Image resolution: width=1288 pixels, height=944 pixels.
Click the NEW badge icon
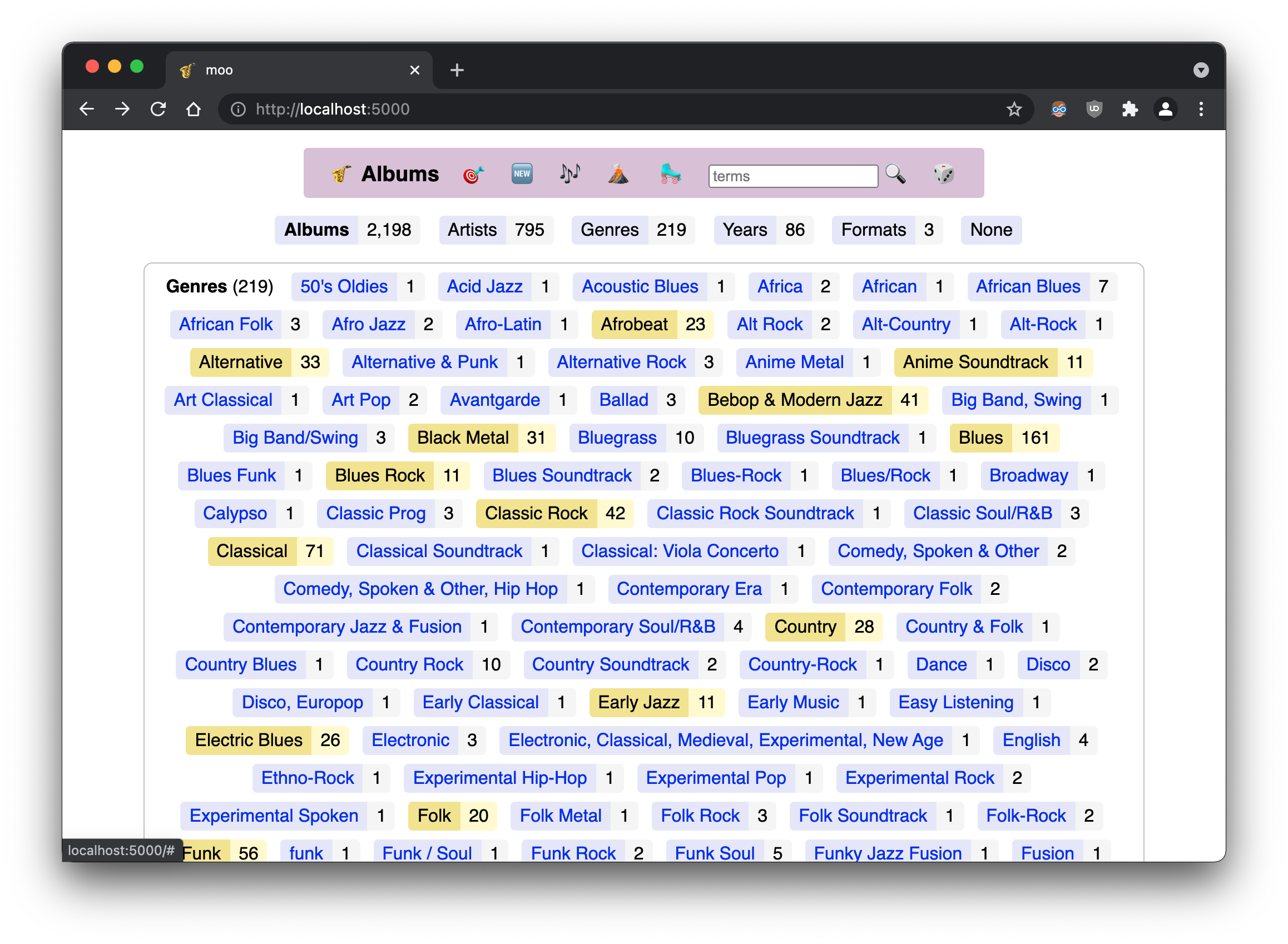point(522,173)
